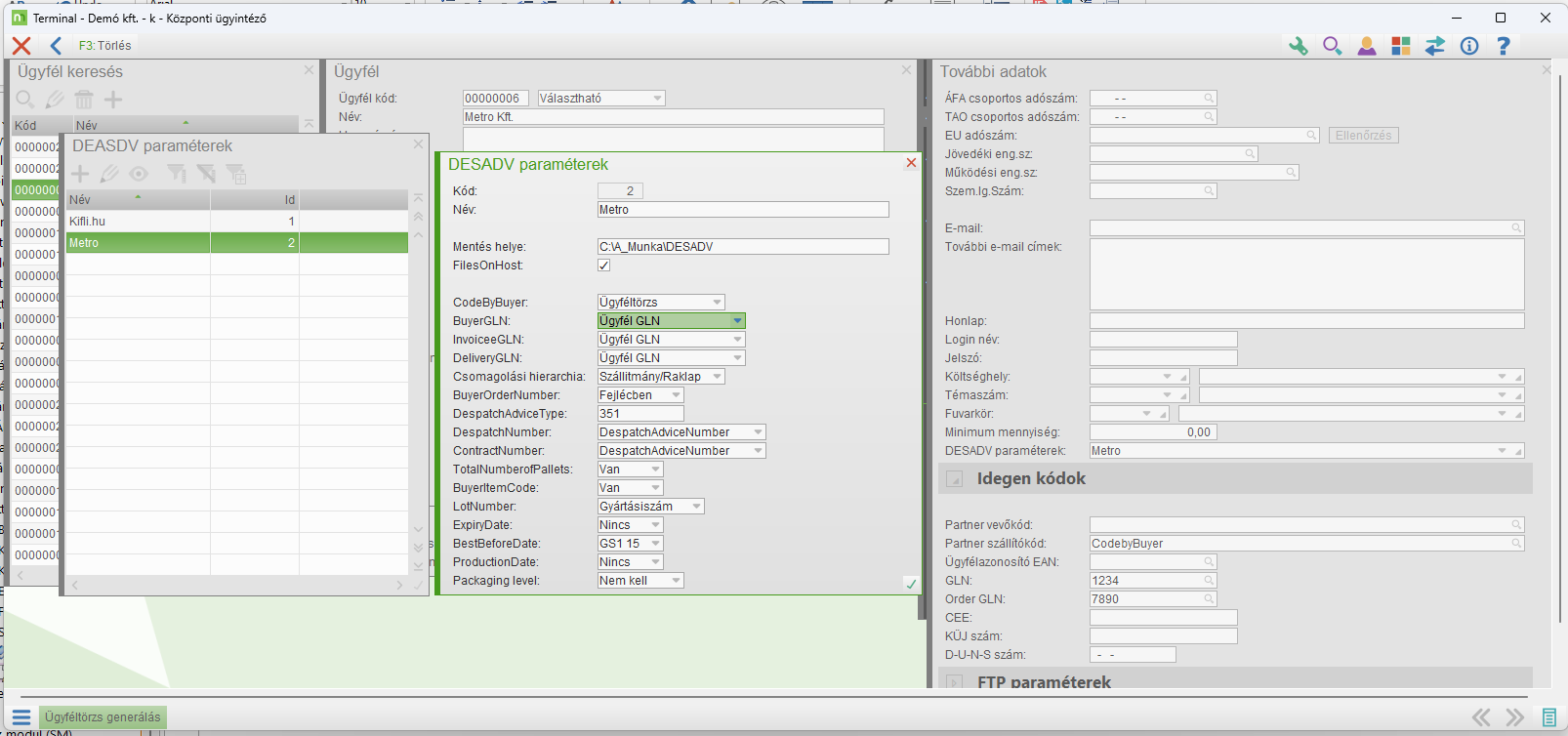This screenshot has width=1568, height=736.
Task: Open the purple magnifier search tool
Action: pyautogui.click(x=1332, y=46)
